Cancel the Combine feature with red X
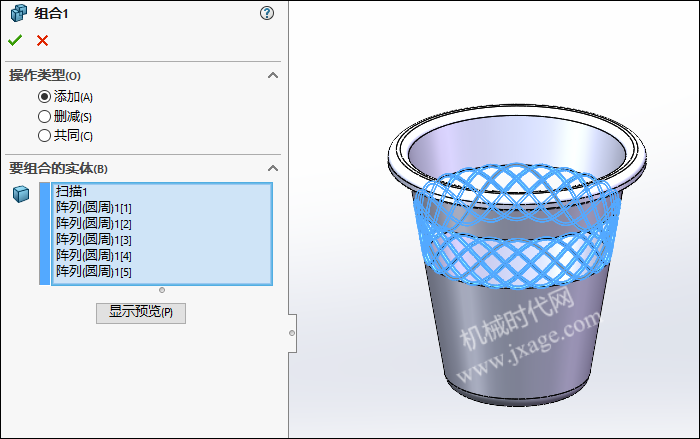Viewport: 700px width, 439px height. (x=42, y=41)
